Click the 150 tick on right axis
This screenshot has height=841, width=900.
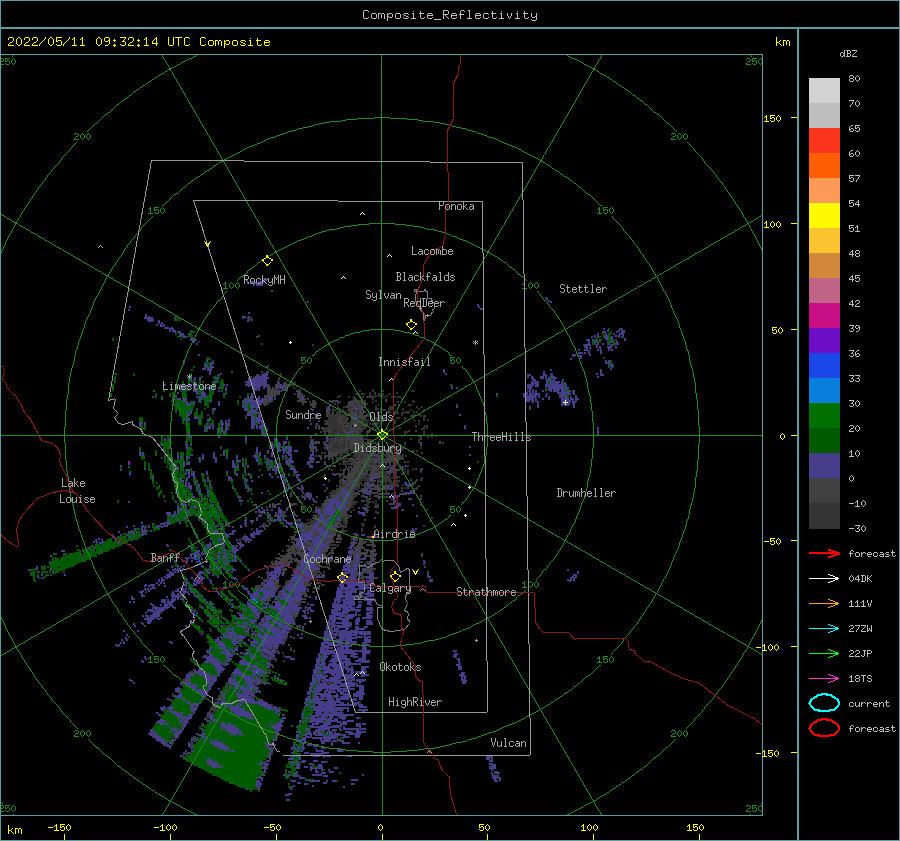772,118
